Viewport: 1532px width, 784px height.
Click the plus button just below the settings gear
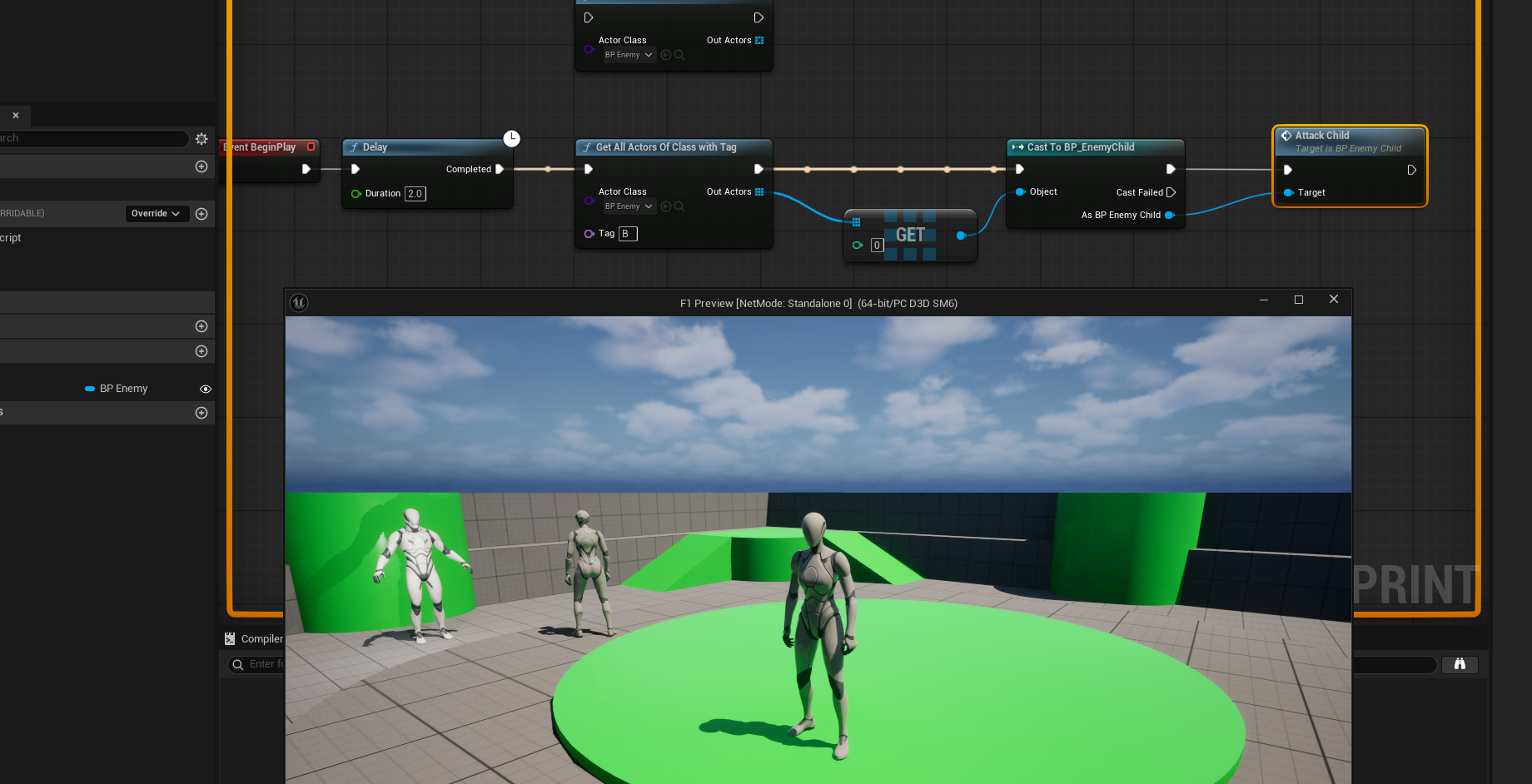click(x=201, y=166)
